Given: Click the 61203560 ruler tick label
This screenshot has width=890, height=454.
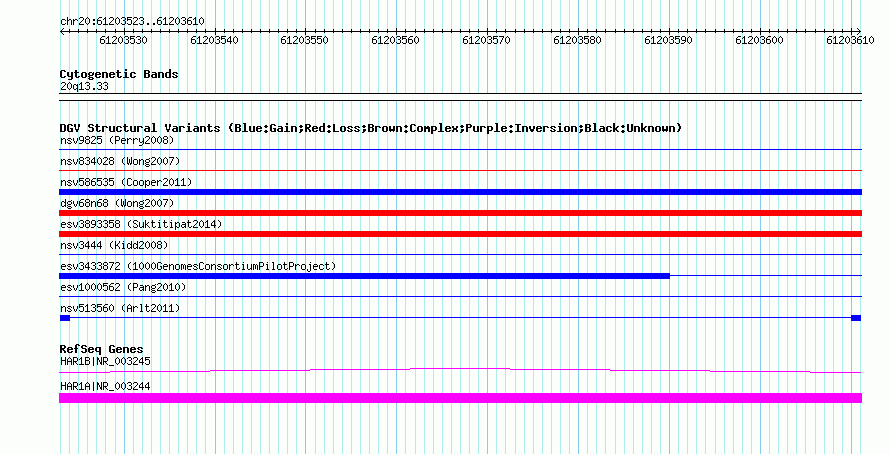Looking at the screenshot, I should point(395,40).
